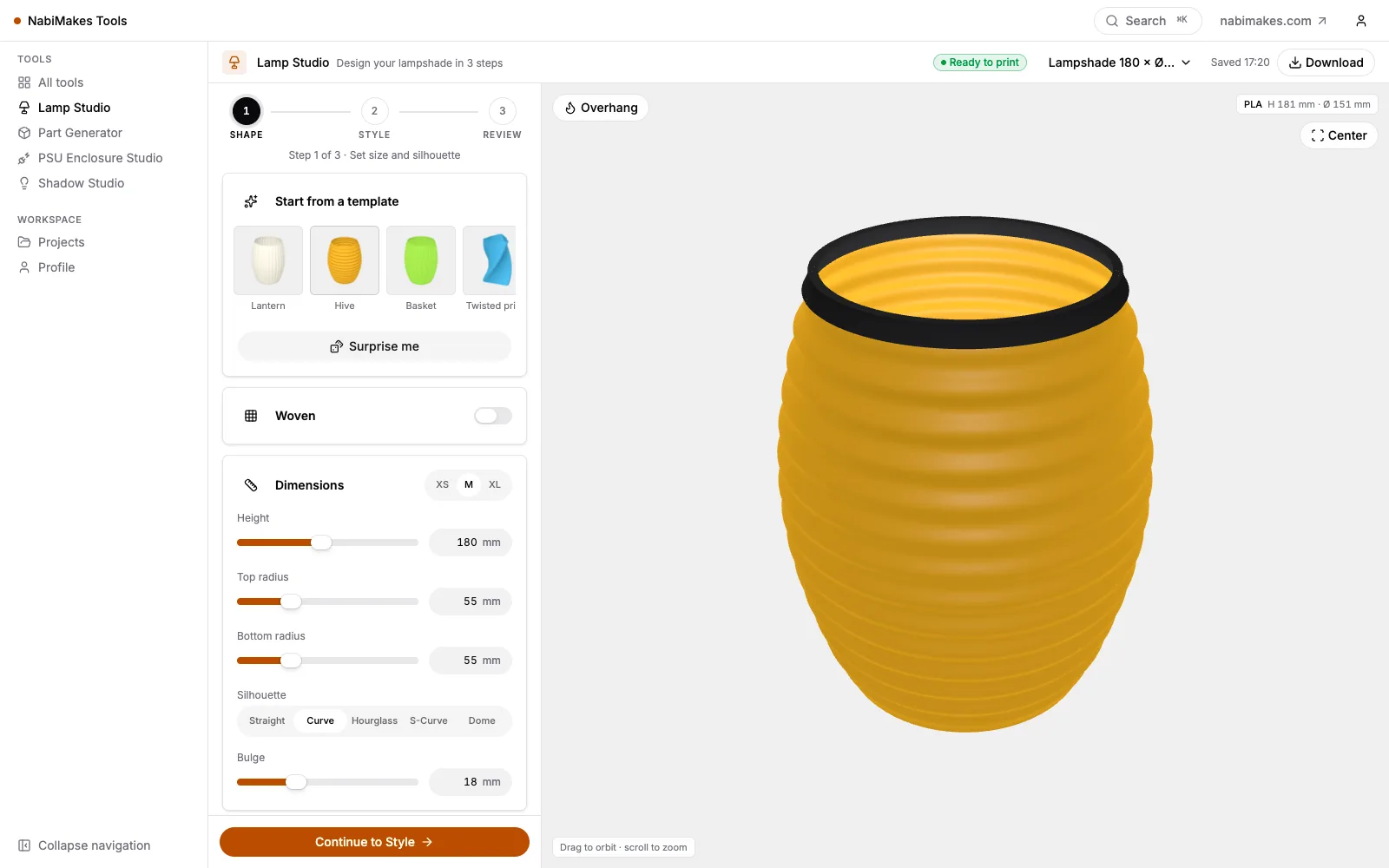Click the Bulge slider handle
This screenshot has height=868, width=1389.
coord(296,782)
